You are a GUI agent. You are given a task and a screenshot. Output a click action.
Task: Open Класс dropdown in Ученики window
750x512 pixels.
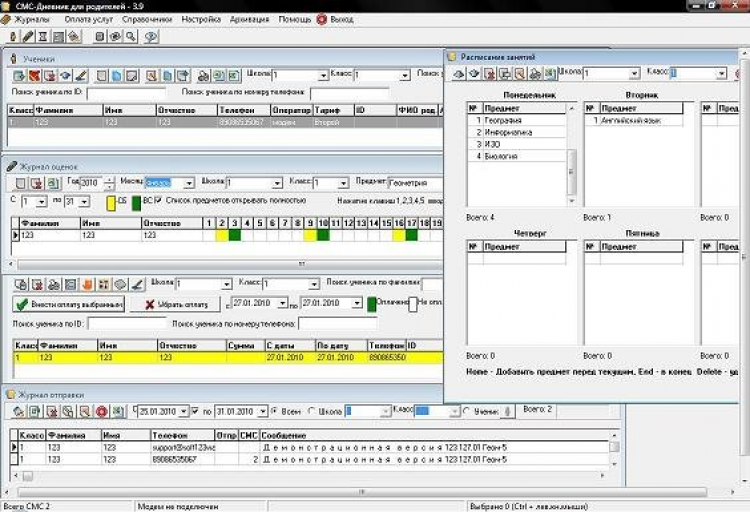tap(405, 76)
